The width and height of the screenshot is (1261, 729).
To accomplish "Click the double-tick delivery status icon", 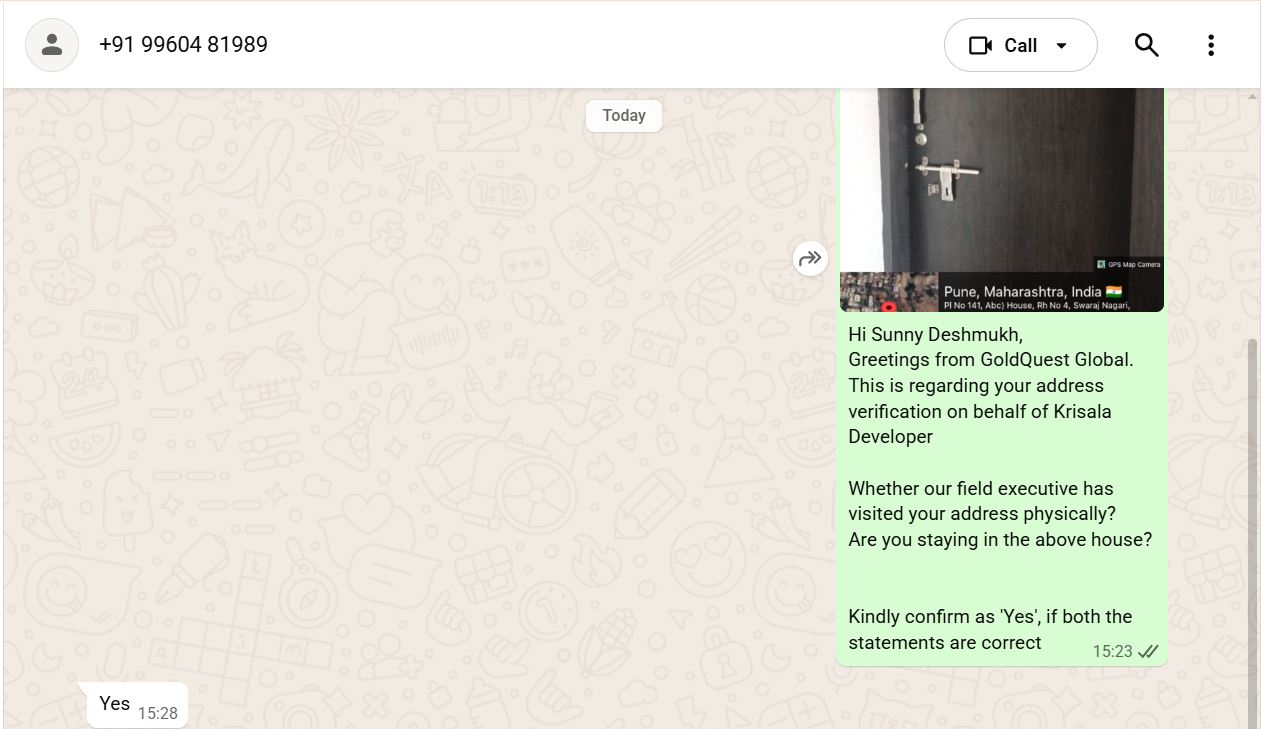I will point(1148,651).
